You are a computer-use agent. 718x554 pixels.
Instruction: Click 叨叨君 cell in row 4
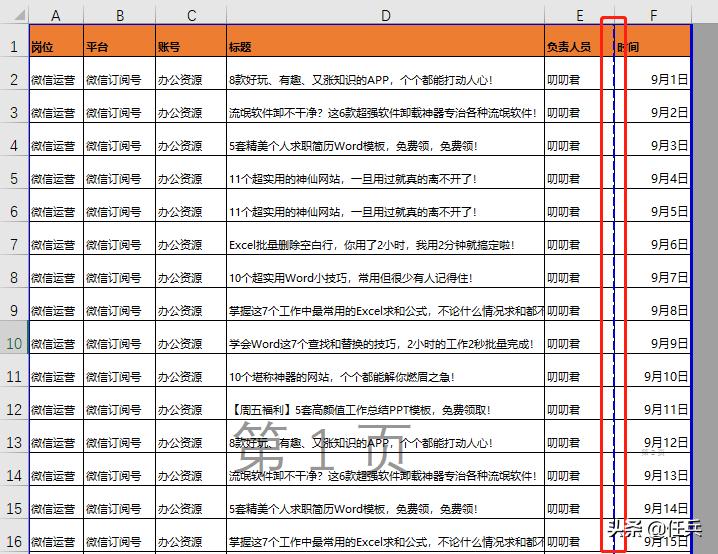pyautogui.click(x=579, y=139)
